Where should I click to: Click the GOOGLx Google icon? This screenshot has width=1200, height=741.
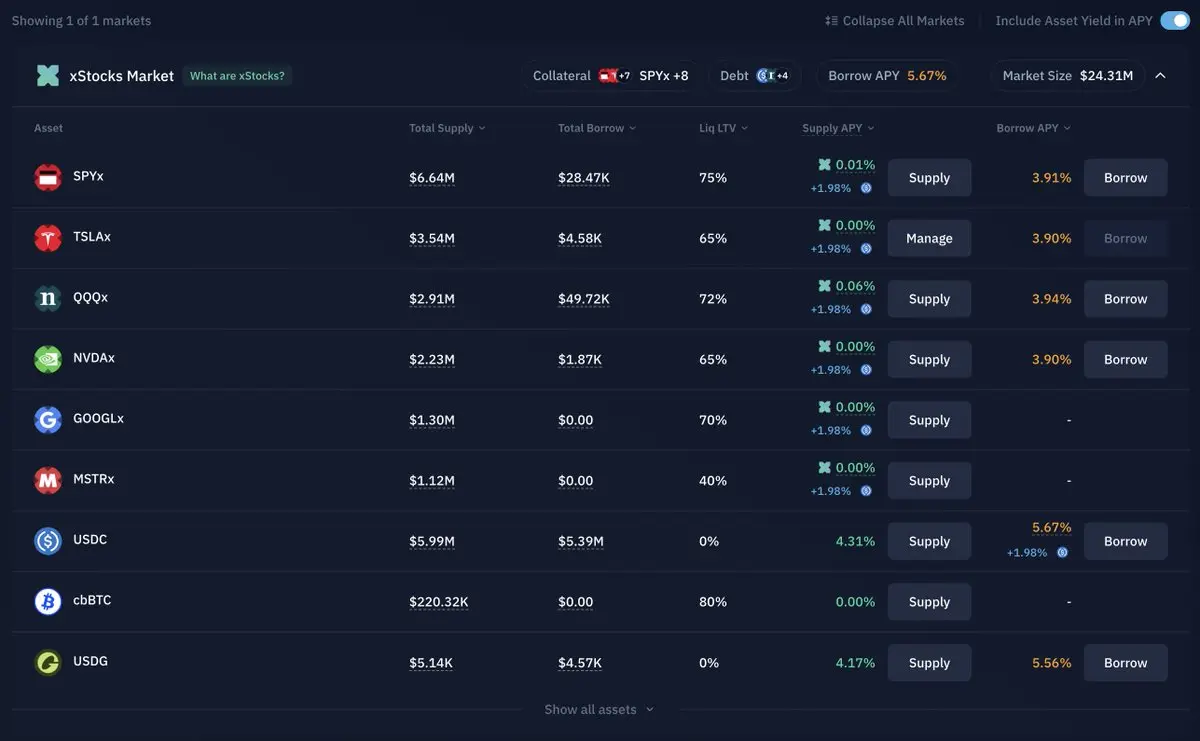(x=48, y=420)
